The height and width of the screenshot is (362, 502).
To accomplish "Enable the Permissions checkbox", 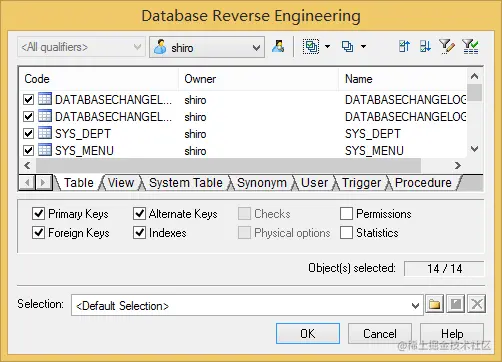I will click(346, 214).
